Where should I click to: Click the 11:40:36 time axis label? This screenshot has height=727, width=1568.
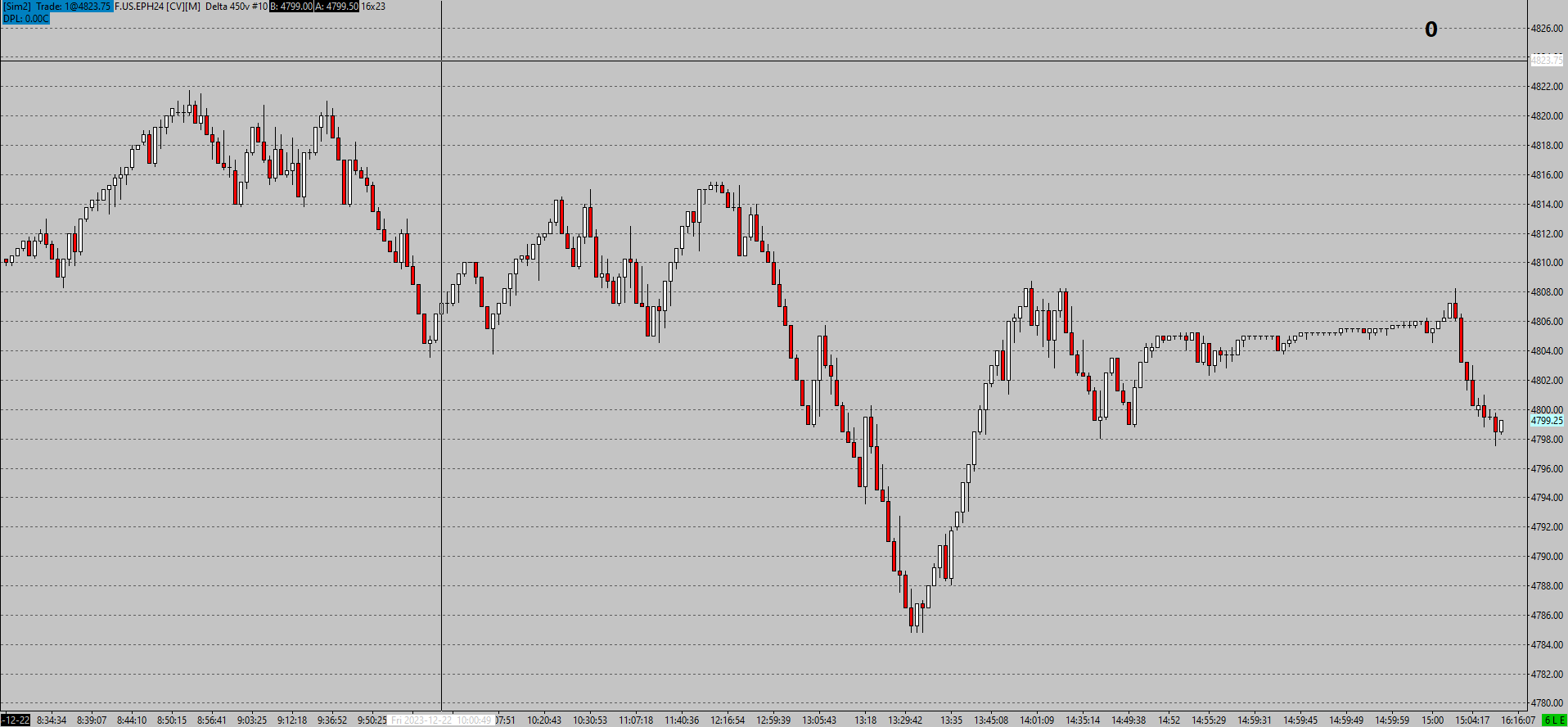[682, 720]
